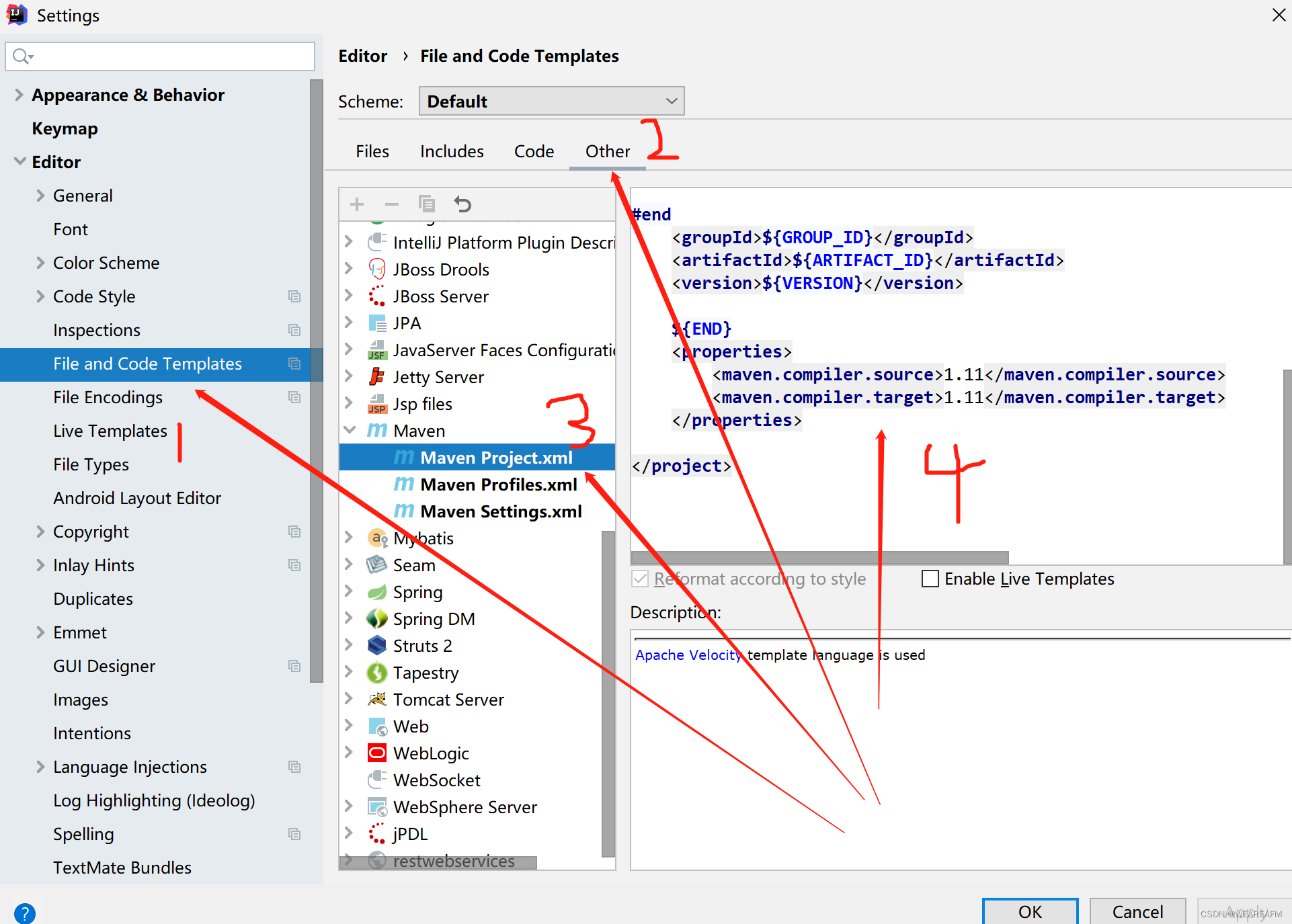The width and height of the screenshot is (1292, 924).
Task: Click the remove template minus icon
Action: [x=392, y=204]
